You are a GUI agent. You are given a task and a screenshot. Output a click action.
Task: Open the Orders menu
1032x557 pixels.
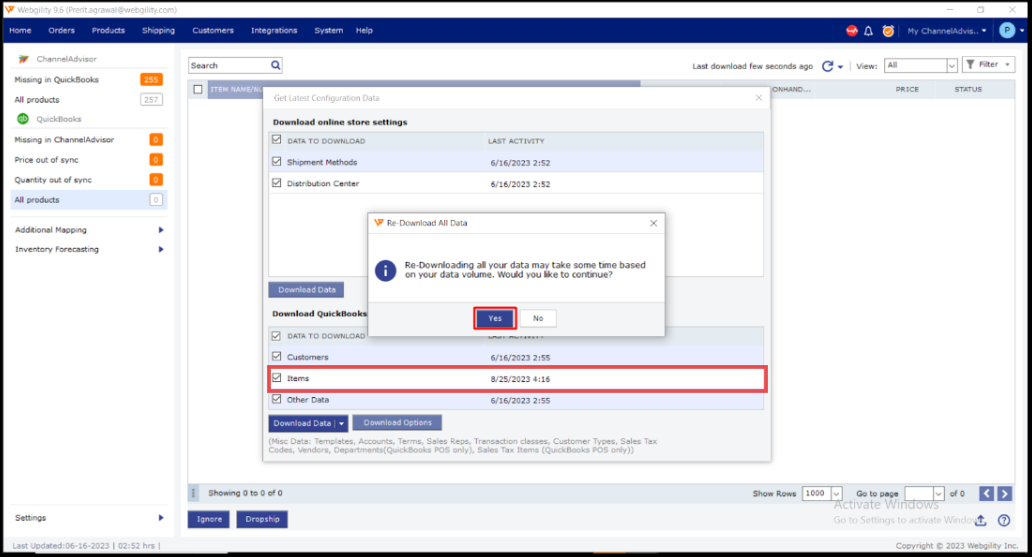[x=61, y=30]
